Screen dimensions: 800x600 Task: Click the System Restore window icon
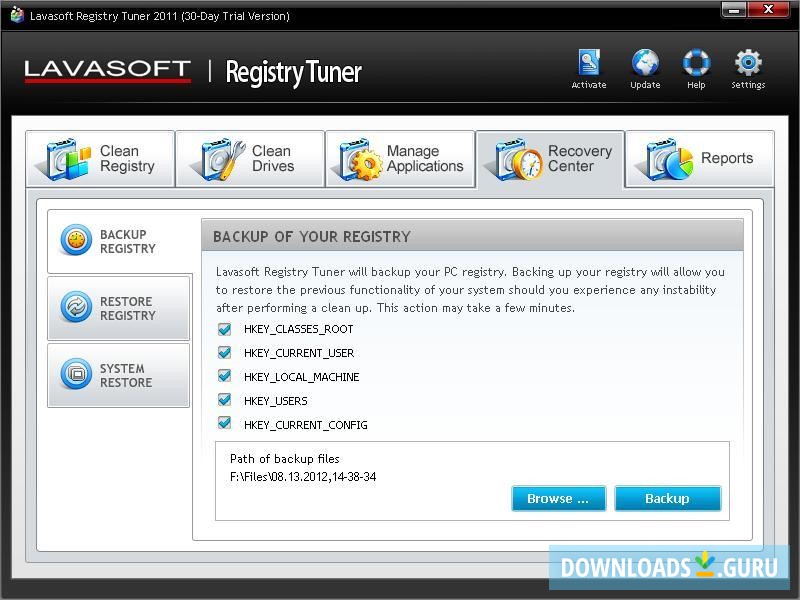coord(76,373)
